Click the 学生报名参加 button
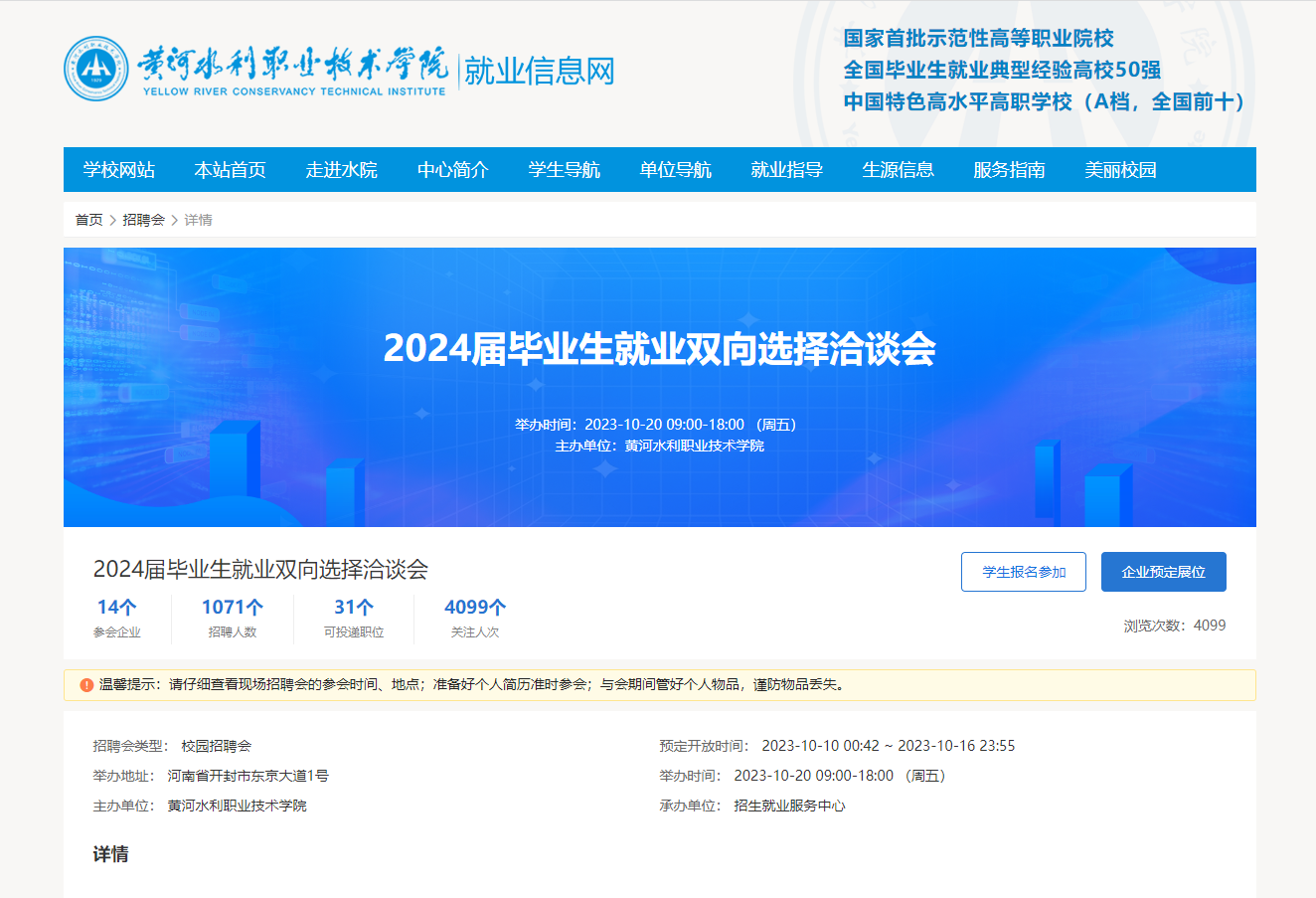 click(1023, 572)
